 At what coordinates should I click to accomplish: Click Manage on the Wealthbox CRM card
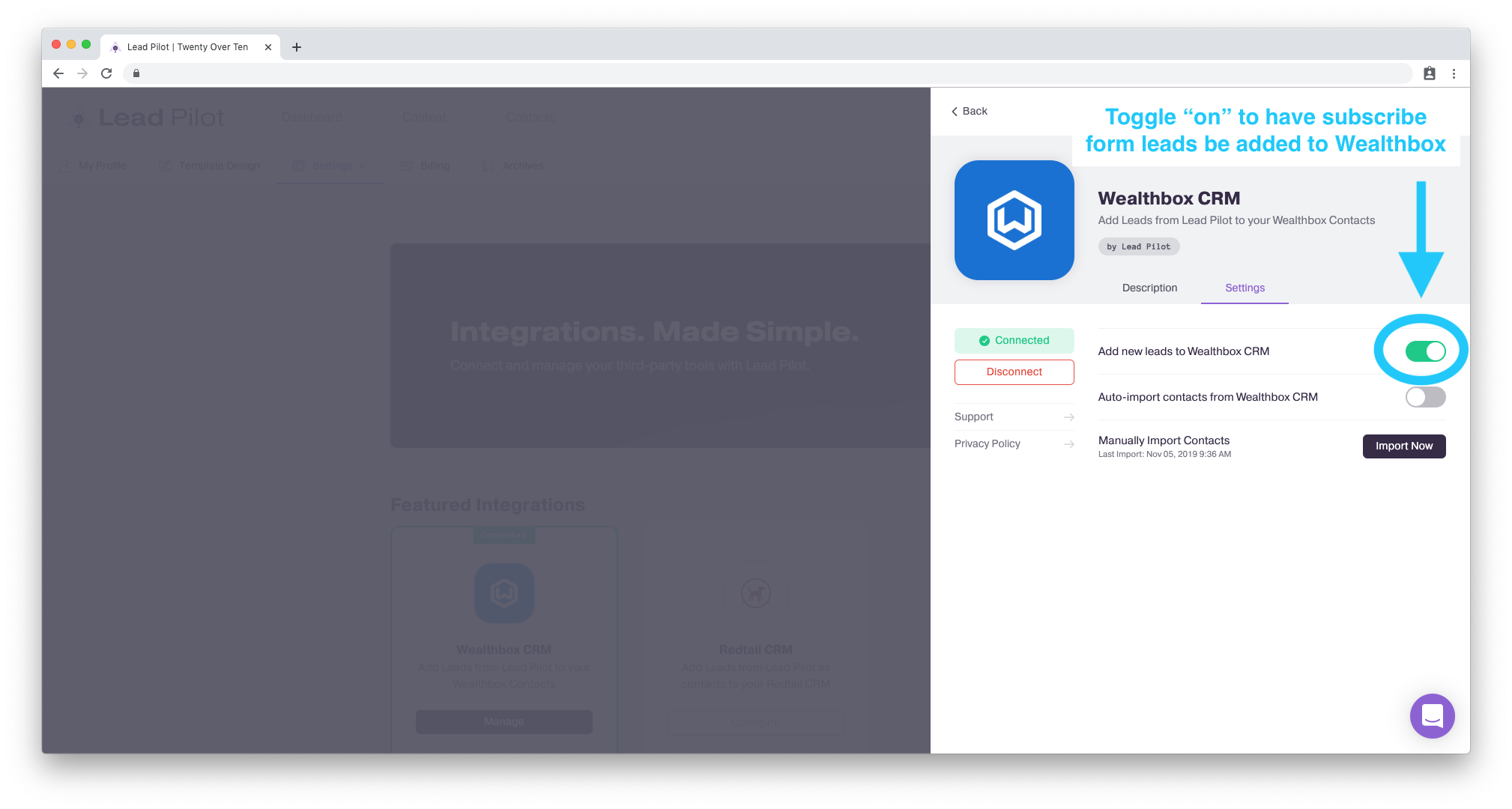pos(504,721)
